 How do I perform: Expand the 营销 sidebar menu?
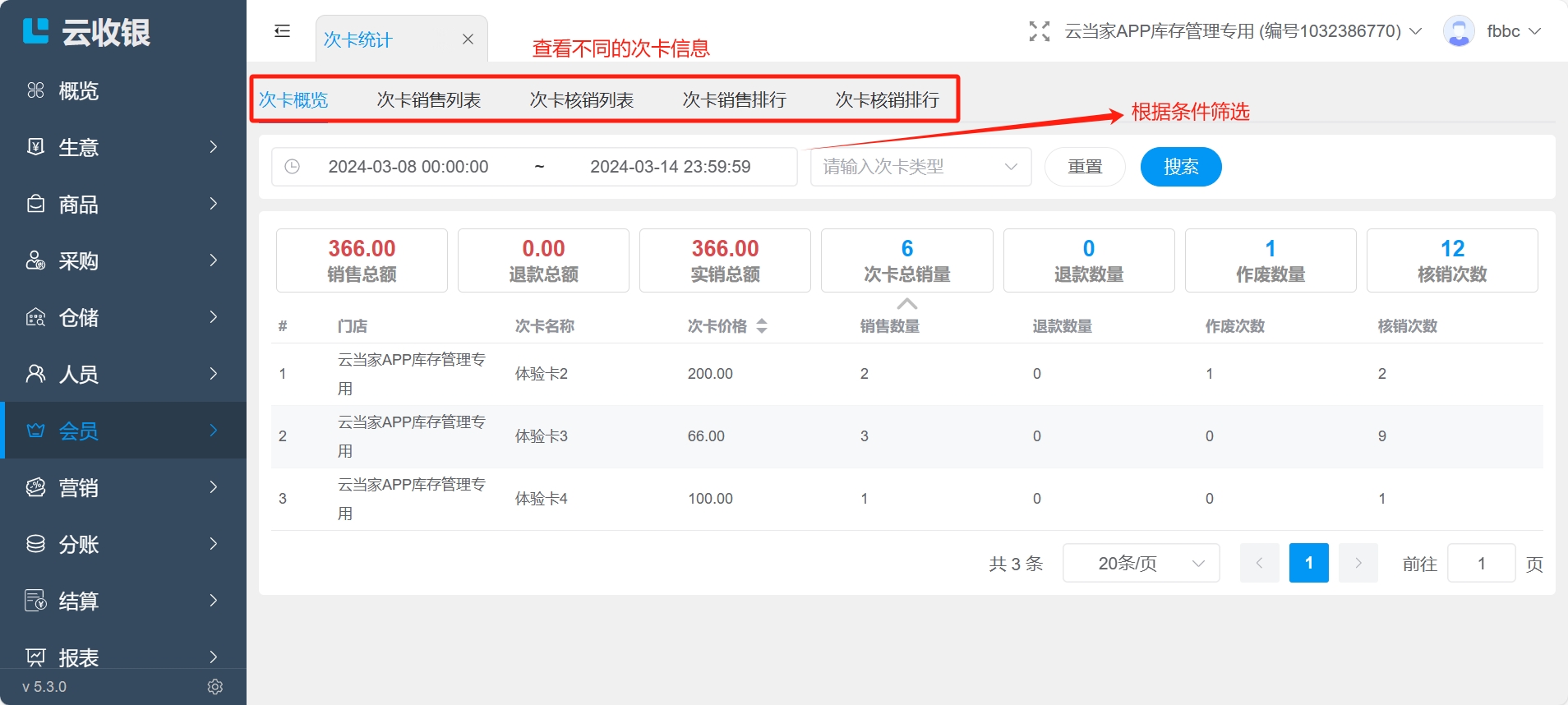tap(123, 487)
